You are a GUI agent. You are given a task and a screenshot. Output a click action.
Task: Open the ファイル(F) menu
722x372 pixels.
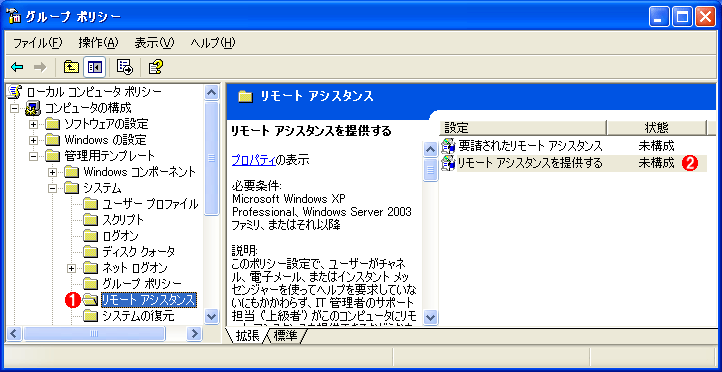pyautogui.click(x=37, y=43)
